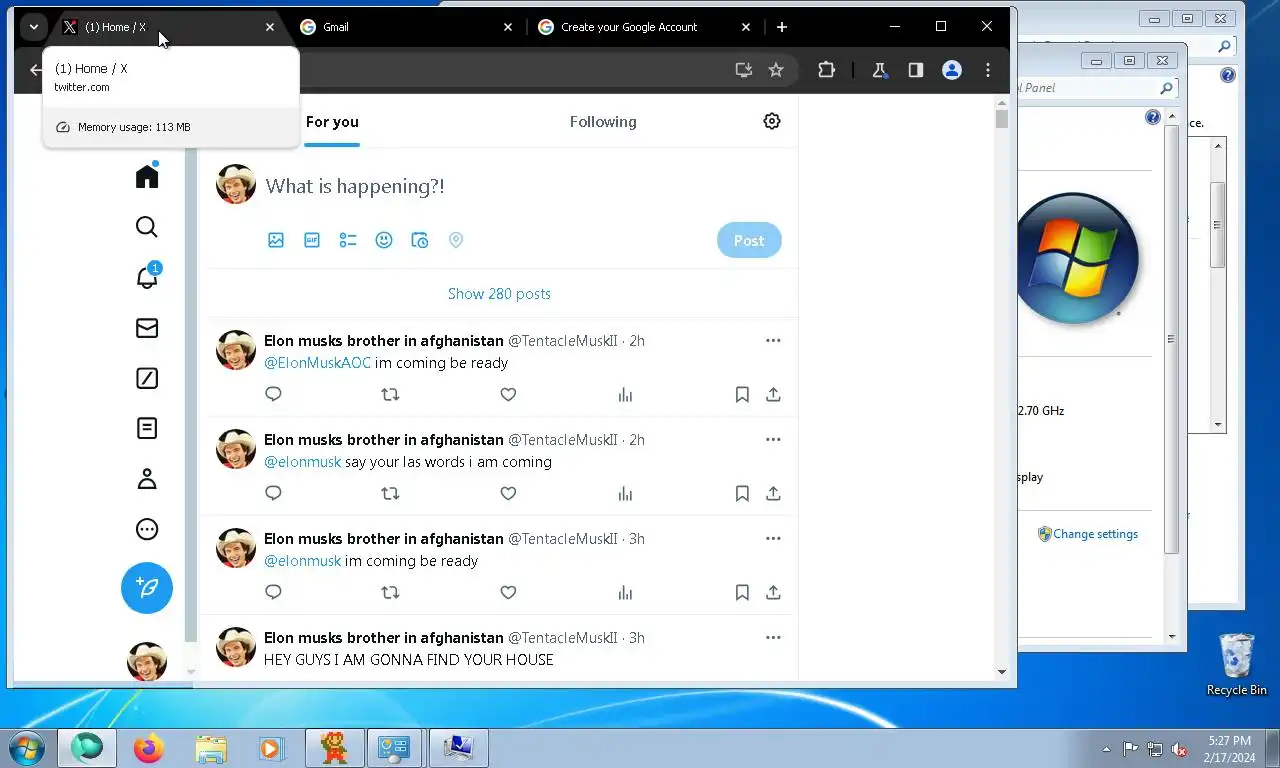Image resolution: width=1280 pixels, height=768 pixels.
Task: Switch to the Following tab
Action: click(x=603, y=122)
